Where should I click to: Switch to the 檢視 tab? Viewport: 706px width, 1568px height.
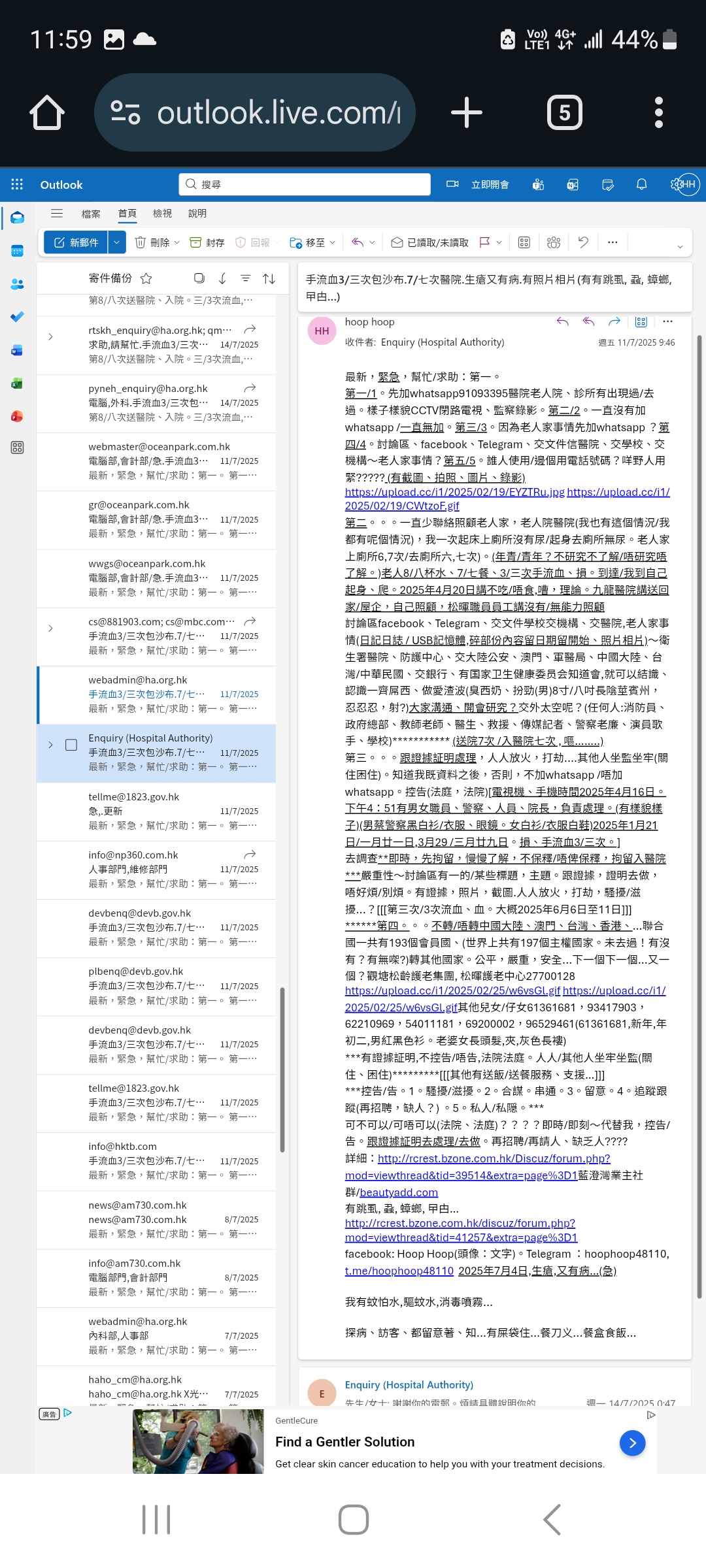(x=162, y=214)
